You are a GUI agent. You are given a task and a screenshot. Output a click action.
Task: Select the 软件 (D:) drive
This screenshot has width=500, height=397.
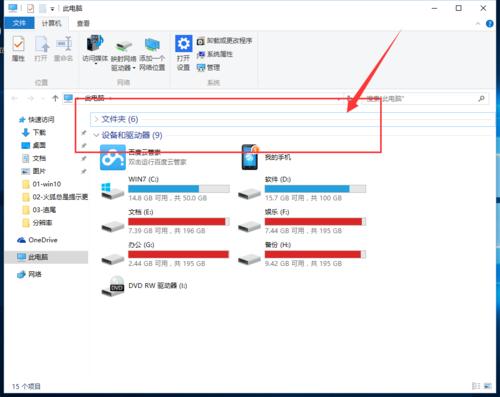(302, 189)
